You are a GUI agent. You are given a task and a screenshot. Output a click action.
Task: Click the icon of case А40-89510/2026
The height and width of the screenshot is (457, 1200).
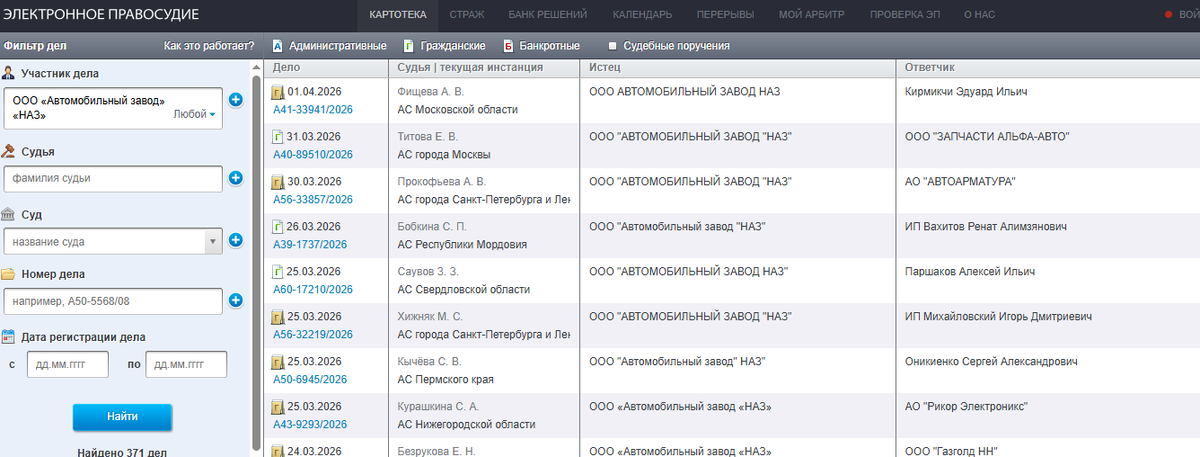pyautogui.click(x=279, y=137)
